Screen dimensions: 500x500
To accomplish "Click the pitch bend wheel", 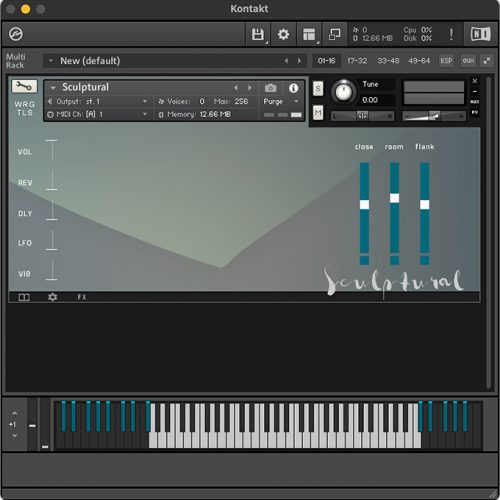I will pyautogui.click(x=32, y=424).
